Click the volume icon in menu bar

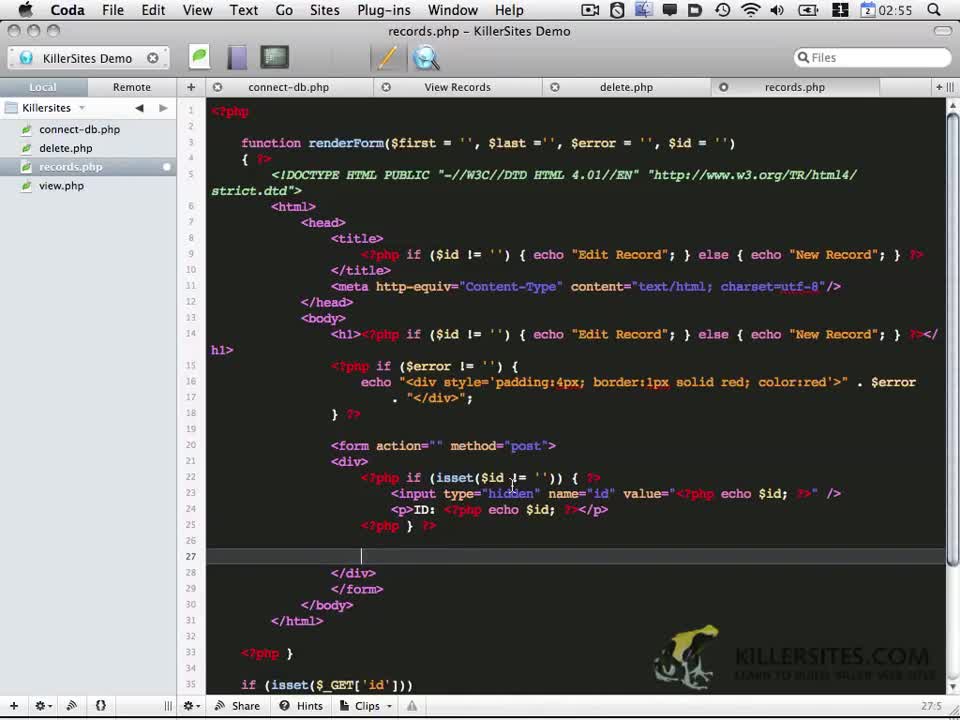pyautogui.click(x=778, y=10)
